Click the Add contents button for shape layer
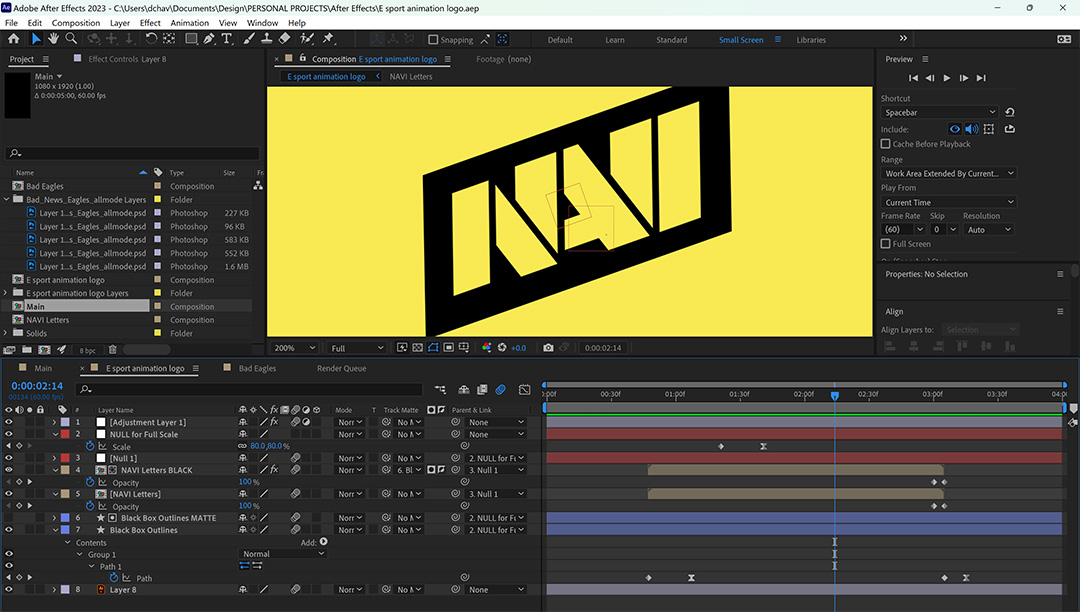1080x612 pixels. pyautogui.click(x=322, y=542)
